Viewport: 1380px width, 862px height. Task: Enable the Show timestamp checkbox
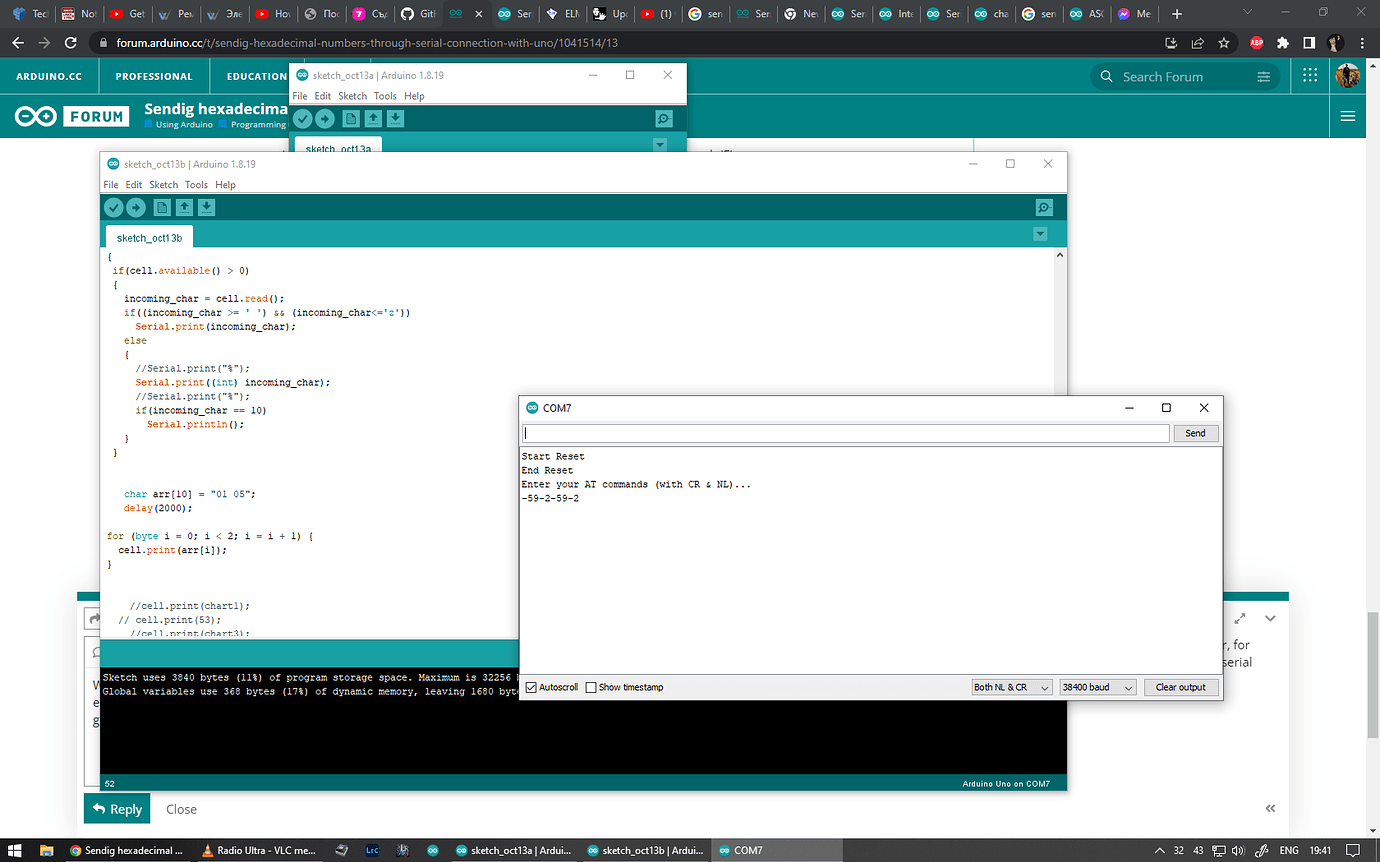pos(591,687)
